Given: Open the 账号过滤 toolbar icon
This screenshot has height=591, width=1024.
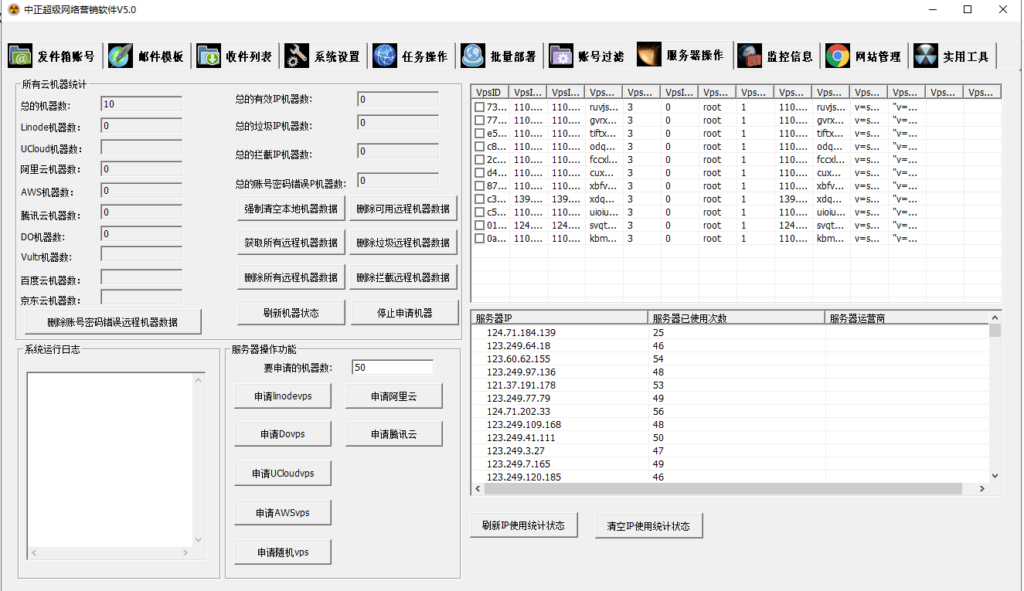Looking at the screenshot, I should [561, 56].
